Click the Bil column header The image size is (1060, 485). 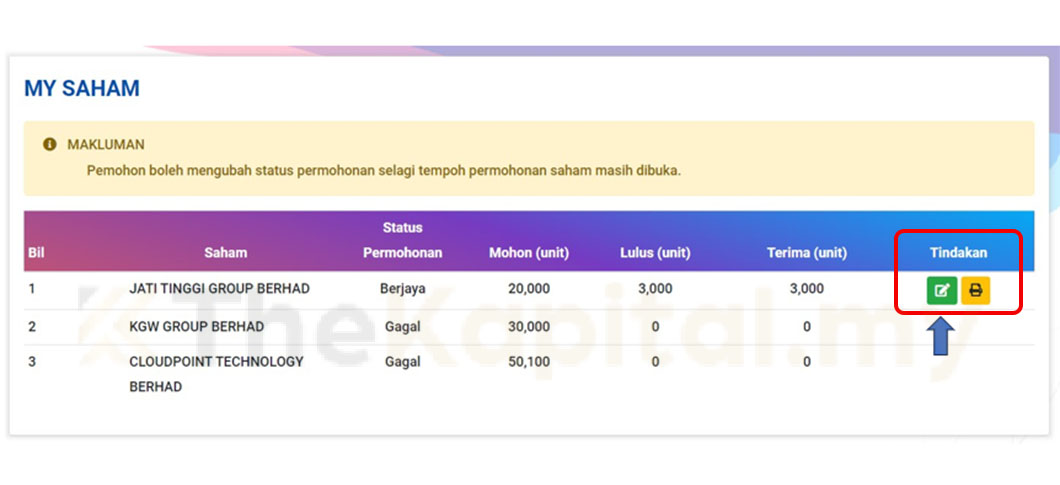[36, 253]
